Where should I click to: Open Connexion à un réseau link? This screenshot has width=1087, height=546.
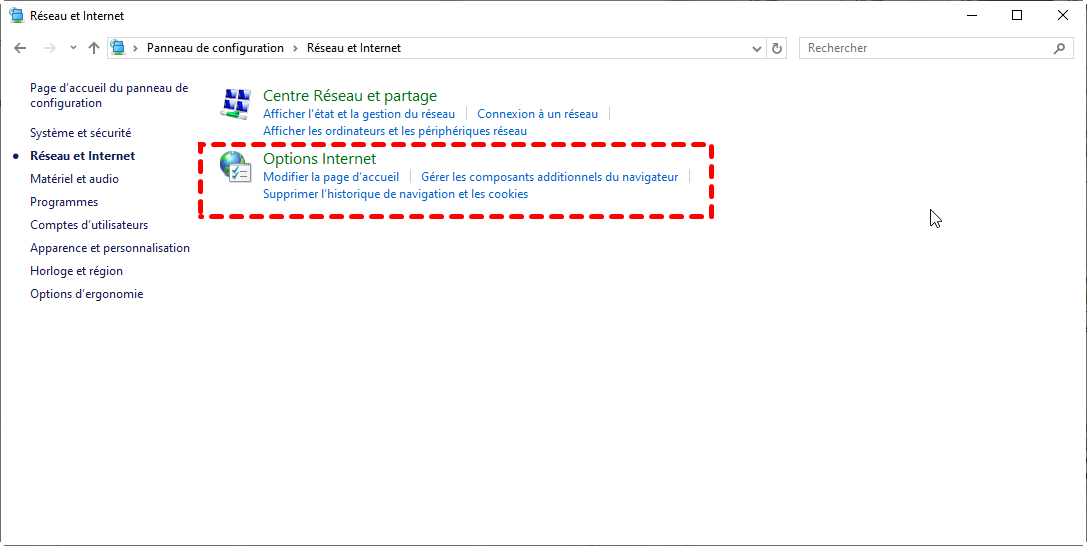537,114
